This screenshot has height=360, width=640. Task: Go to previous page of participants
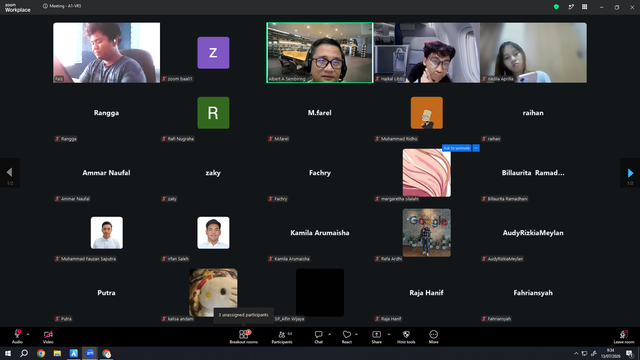pyautogui.click(x=10, y=173)
